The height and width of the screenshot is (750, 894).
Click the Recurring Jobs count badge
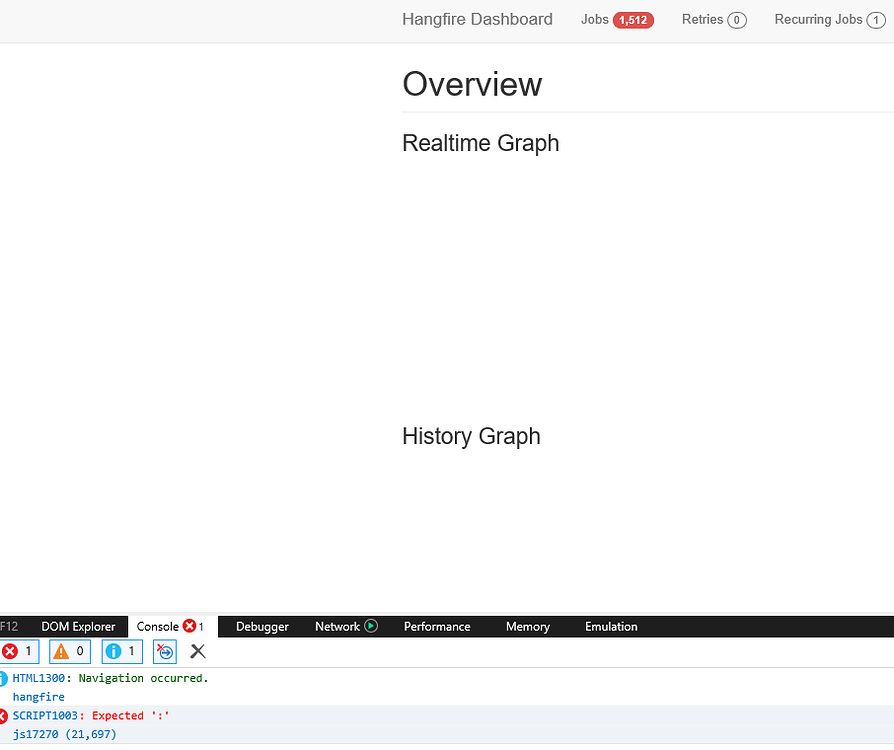[876, 19]
